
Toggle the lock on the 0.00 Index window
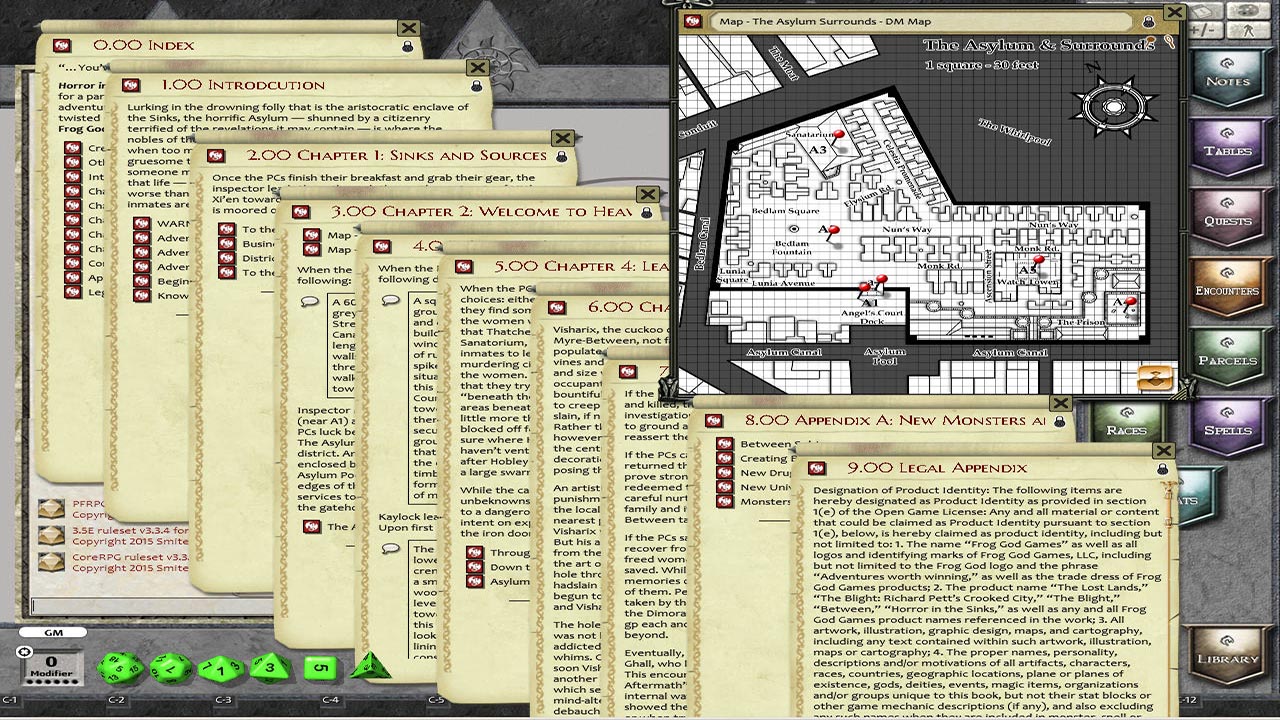[408, 45]
